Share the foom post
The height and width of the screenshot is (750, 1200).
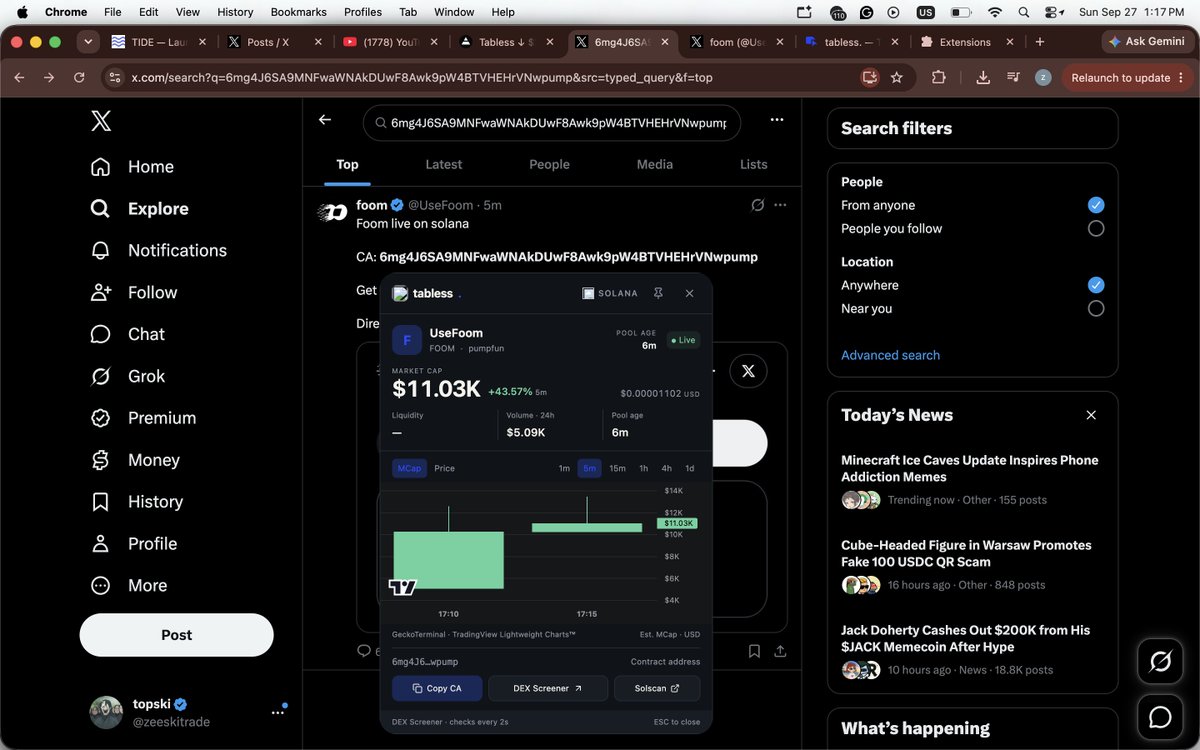[x=780, y=651]
